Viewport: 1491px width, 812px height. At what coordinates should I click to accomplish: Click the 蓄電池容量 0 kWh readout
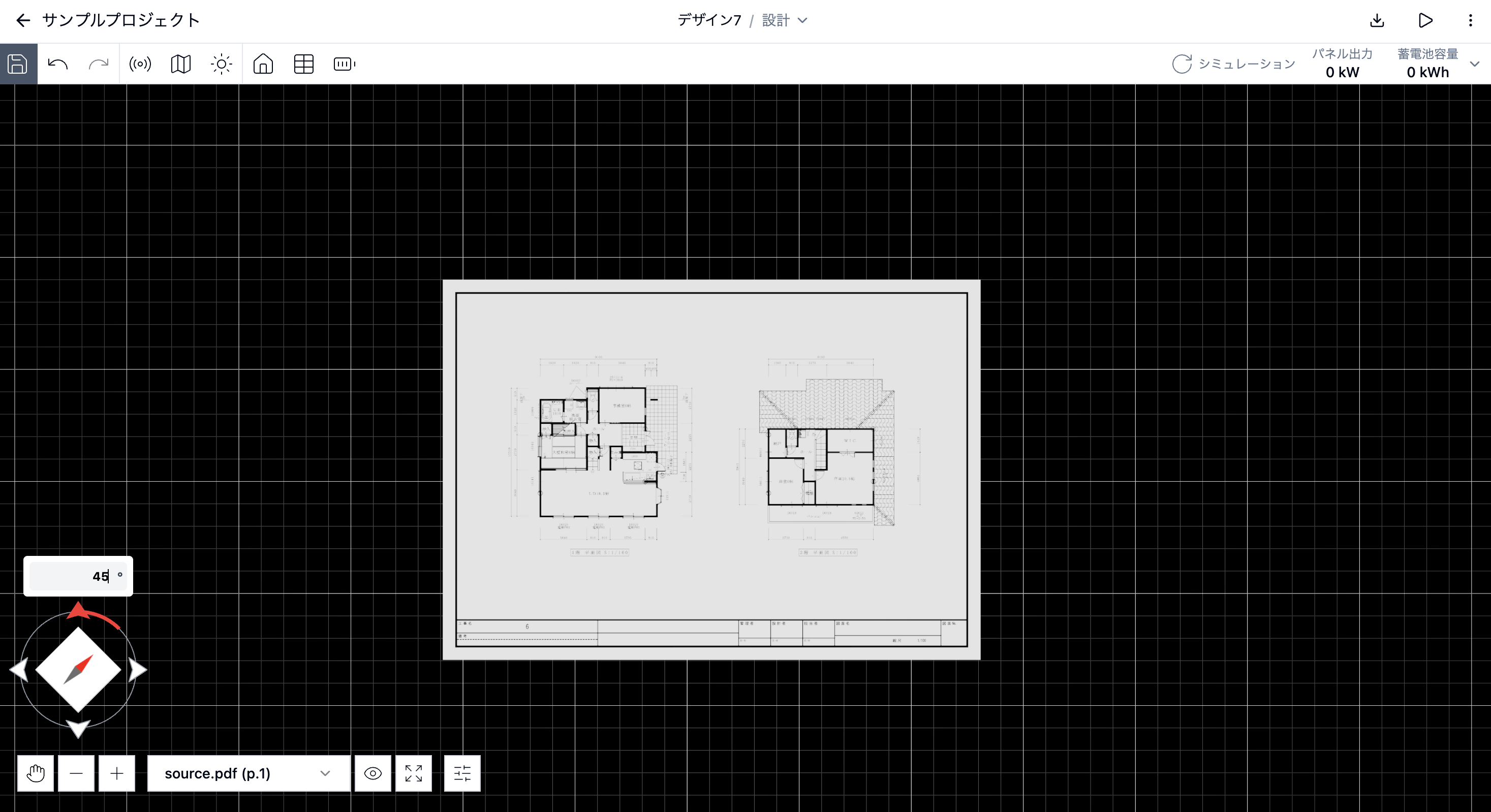pyautogui.click(x=1428, y=64)
